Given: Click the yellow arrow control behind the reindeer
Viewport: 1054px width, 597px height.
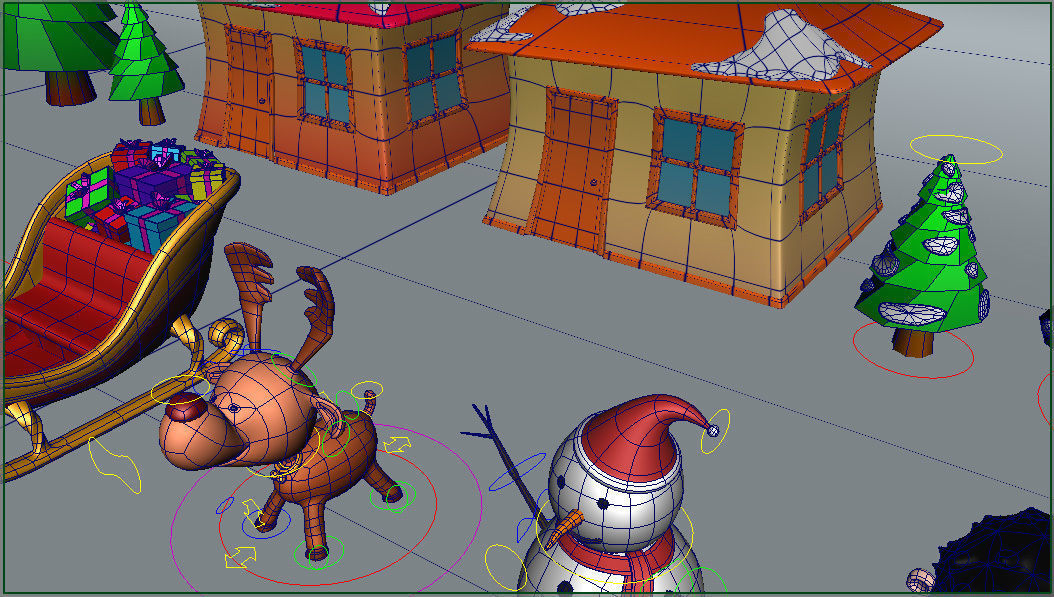Looking at the screenshot, I should point(397,444).
